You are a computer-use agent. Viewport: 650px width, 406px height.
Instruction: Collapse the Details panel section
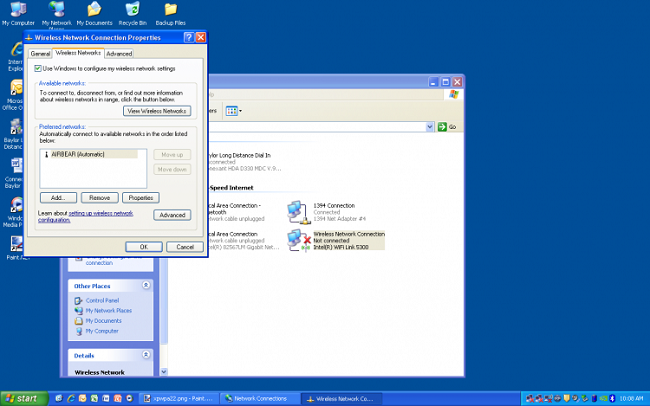click(x=146, y=355)
